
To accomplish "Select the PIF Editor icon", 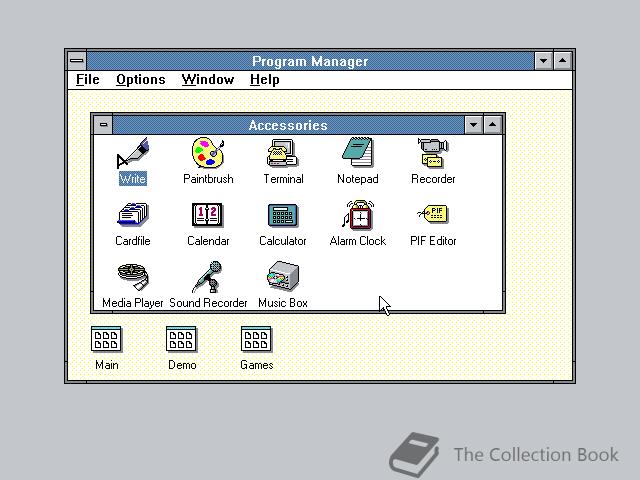I will pos(433,213).
